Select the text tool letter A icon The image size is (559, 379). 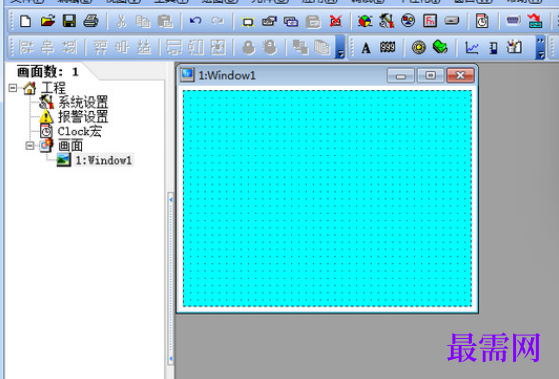[x=366, y=48]
